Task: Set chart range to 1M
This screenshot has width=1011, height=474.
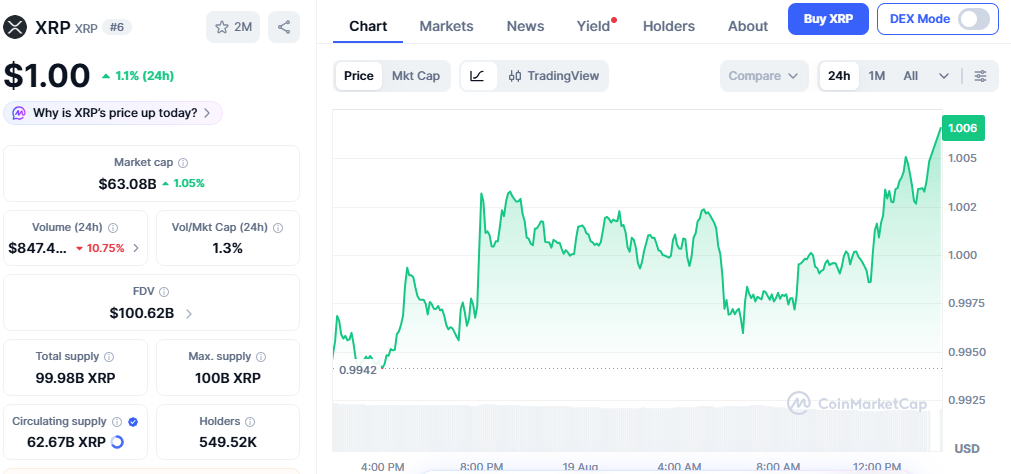Action: coord(876,76)
